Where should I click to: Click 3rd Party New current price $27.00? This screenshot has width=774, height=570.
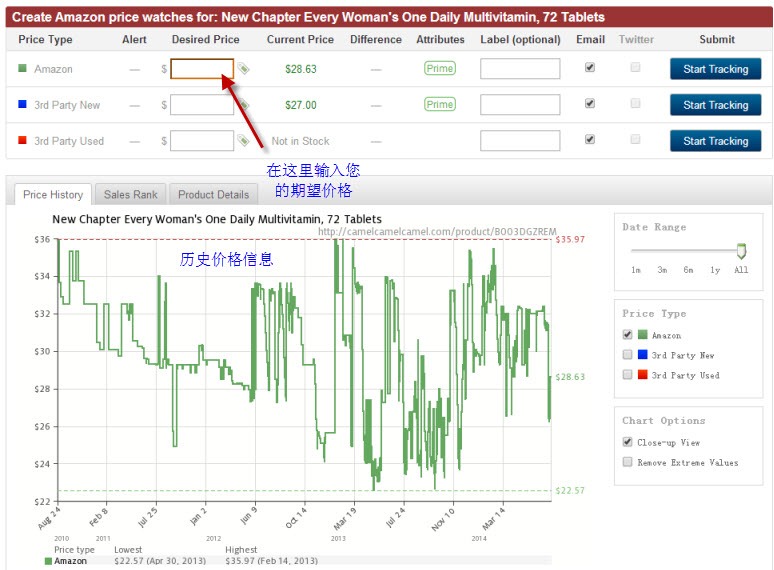point(301,105)
